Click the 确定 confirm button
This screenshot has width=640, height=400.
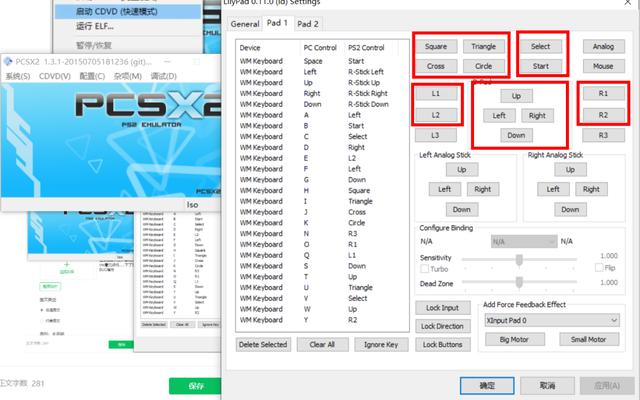(x=487, y=385)
